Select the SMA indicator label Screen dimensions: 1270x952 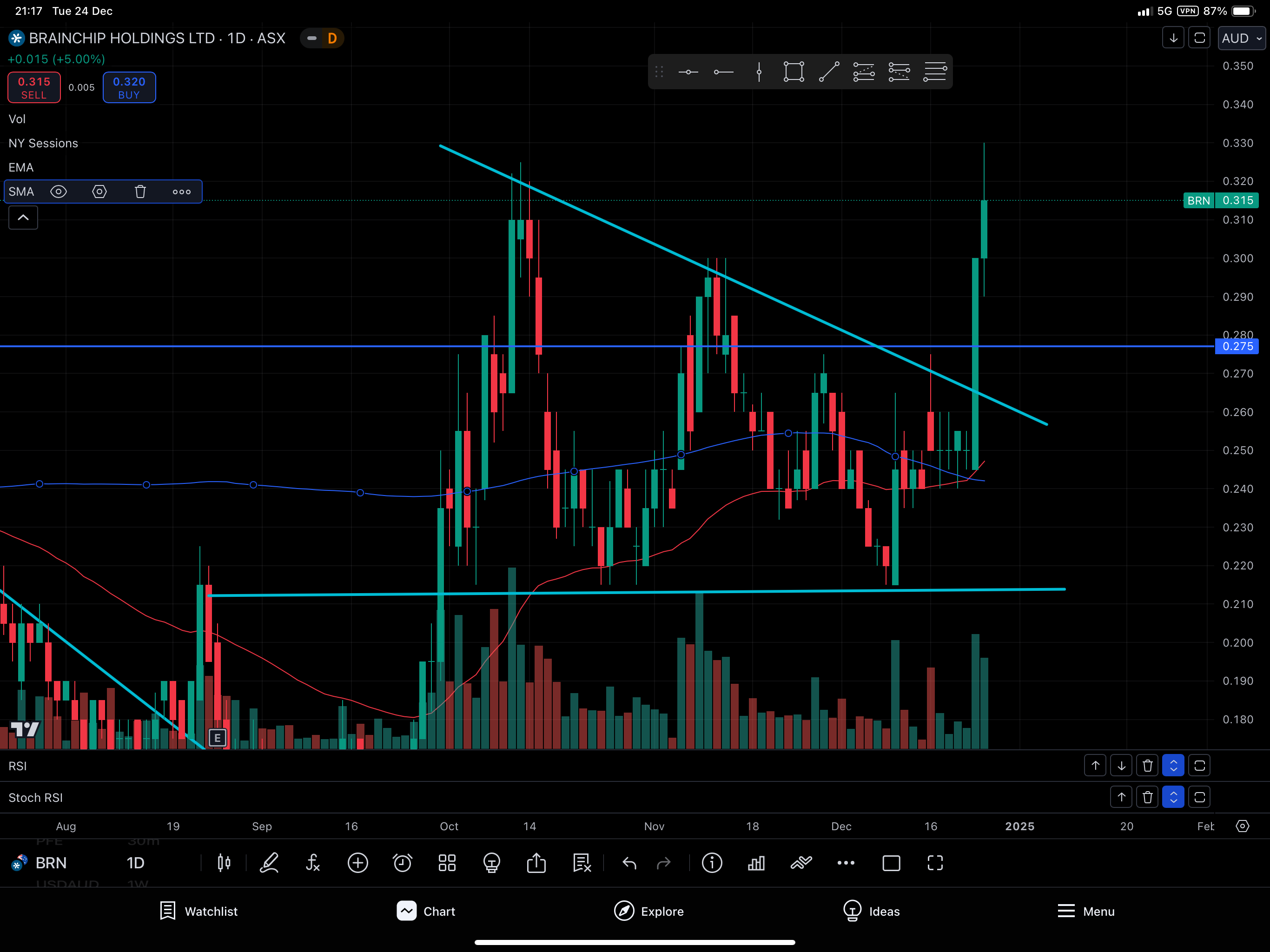[x=21, y=192]
